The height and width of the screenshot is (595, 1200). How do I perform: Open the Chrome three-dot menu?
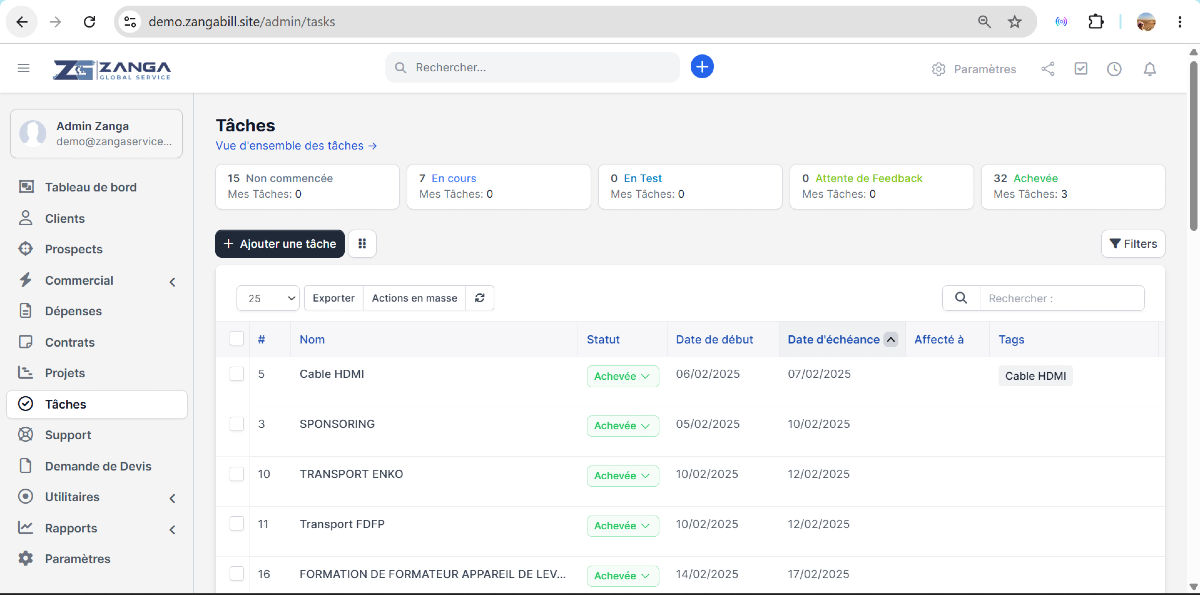(1180, 21)
